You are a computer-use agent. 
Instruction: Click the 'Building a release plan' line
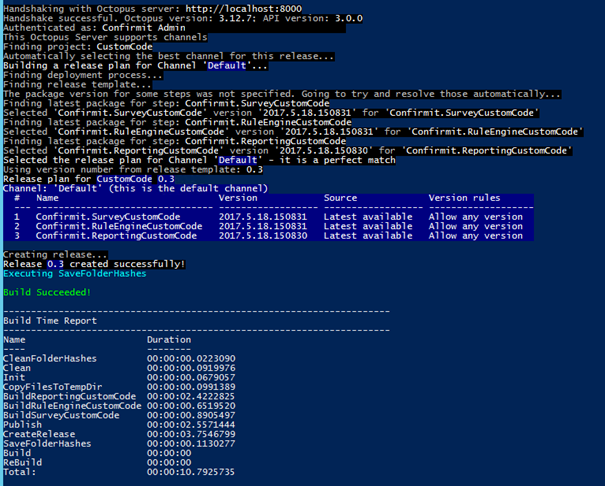(135, 66)
